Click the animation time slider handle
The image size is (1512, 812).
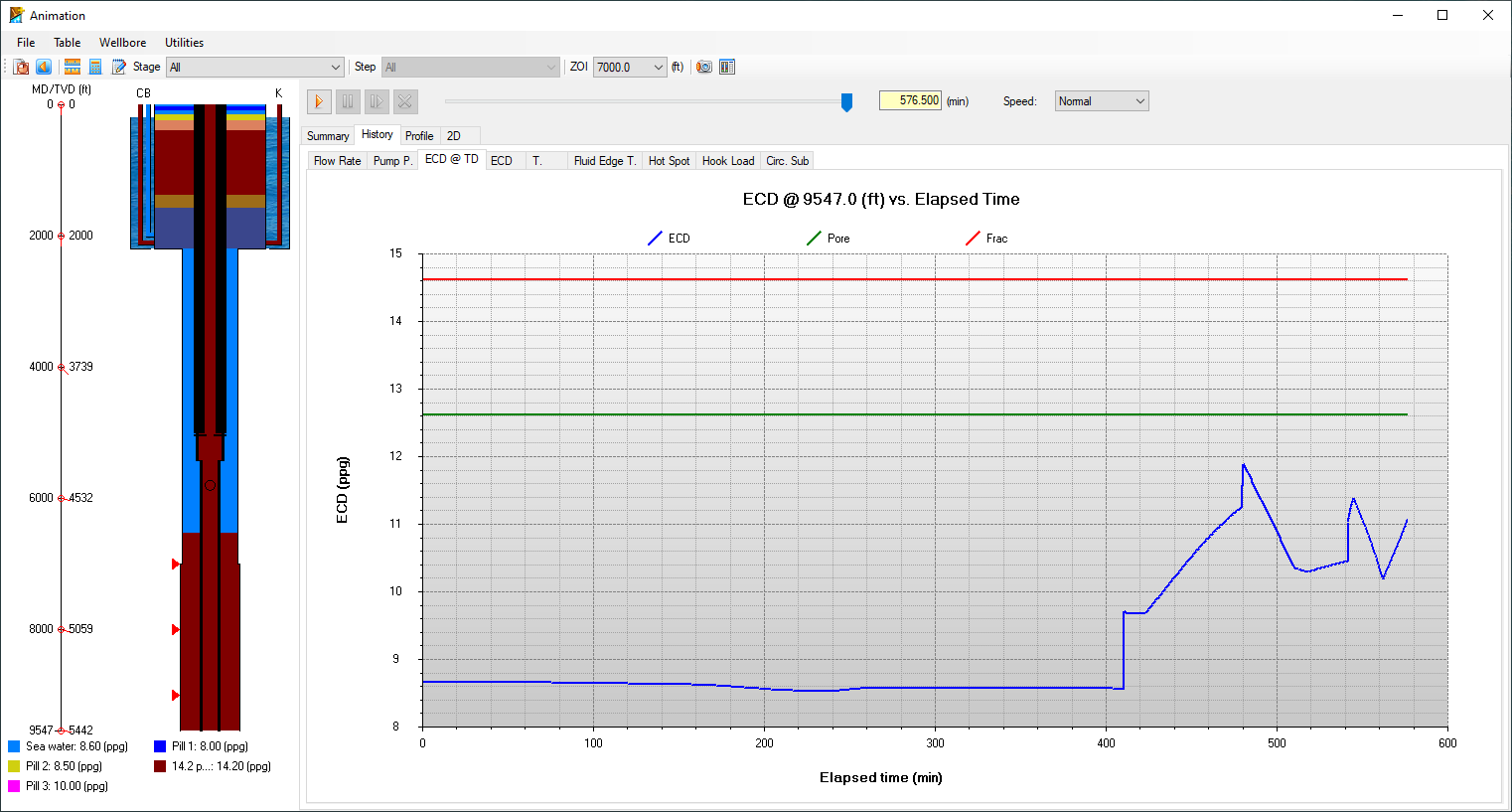[846, 101]
